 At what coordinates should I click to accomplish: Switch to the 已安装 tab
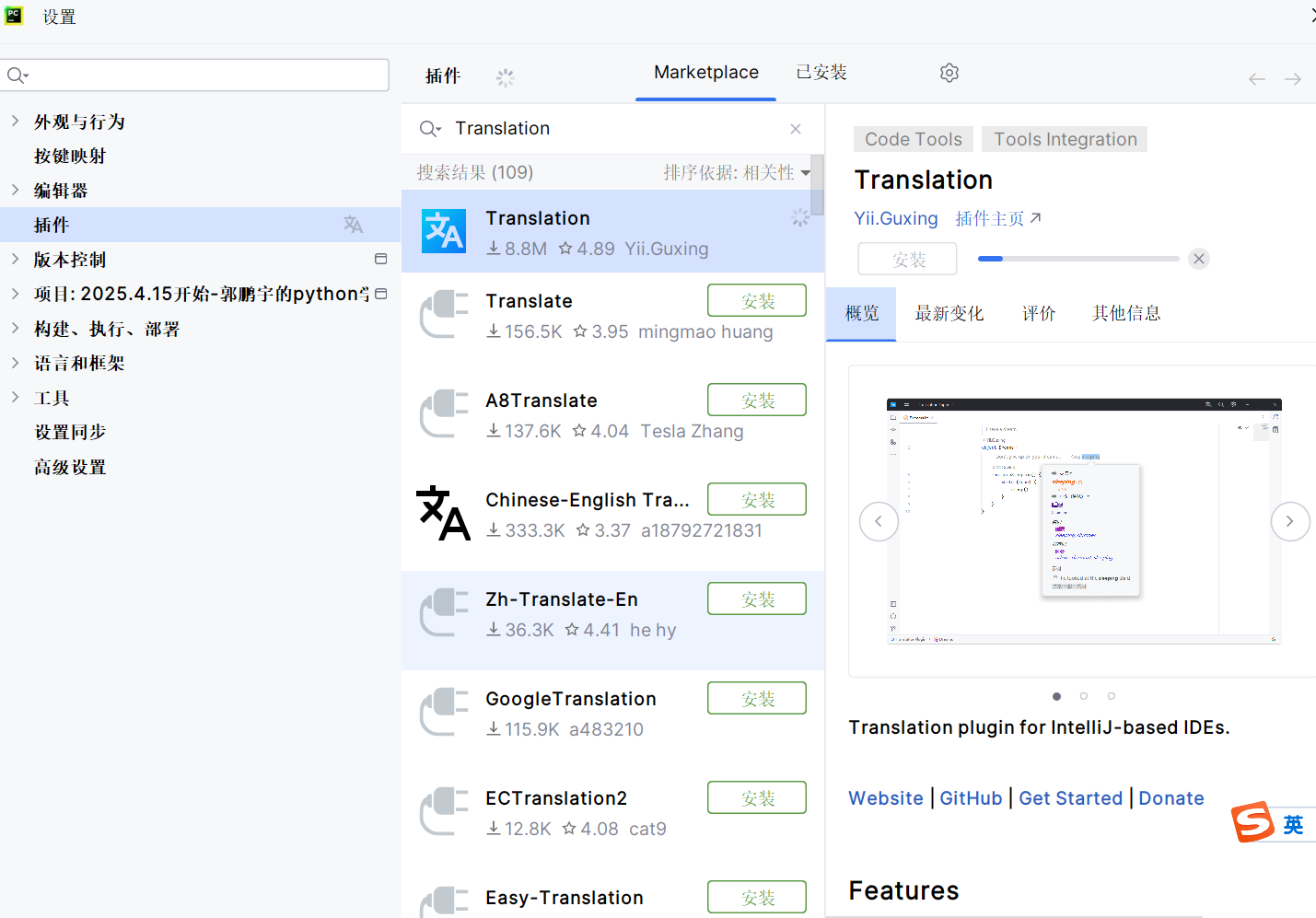pos(821,73)
